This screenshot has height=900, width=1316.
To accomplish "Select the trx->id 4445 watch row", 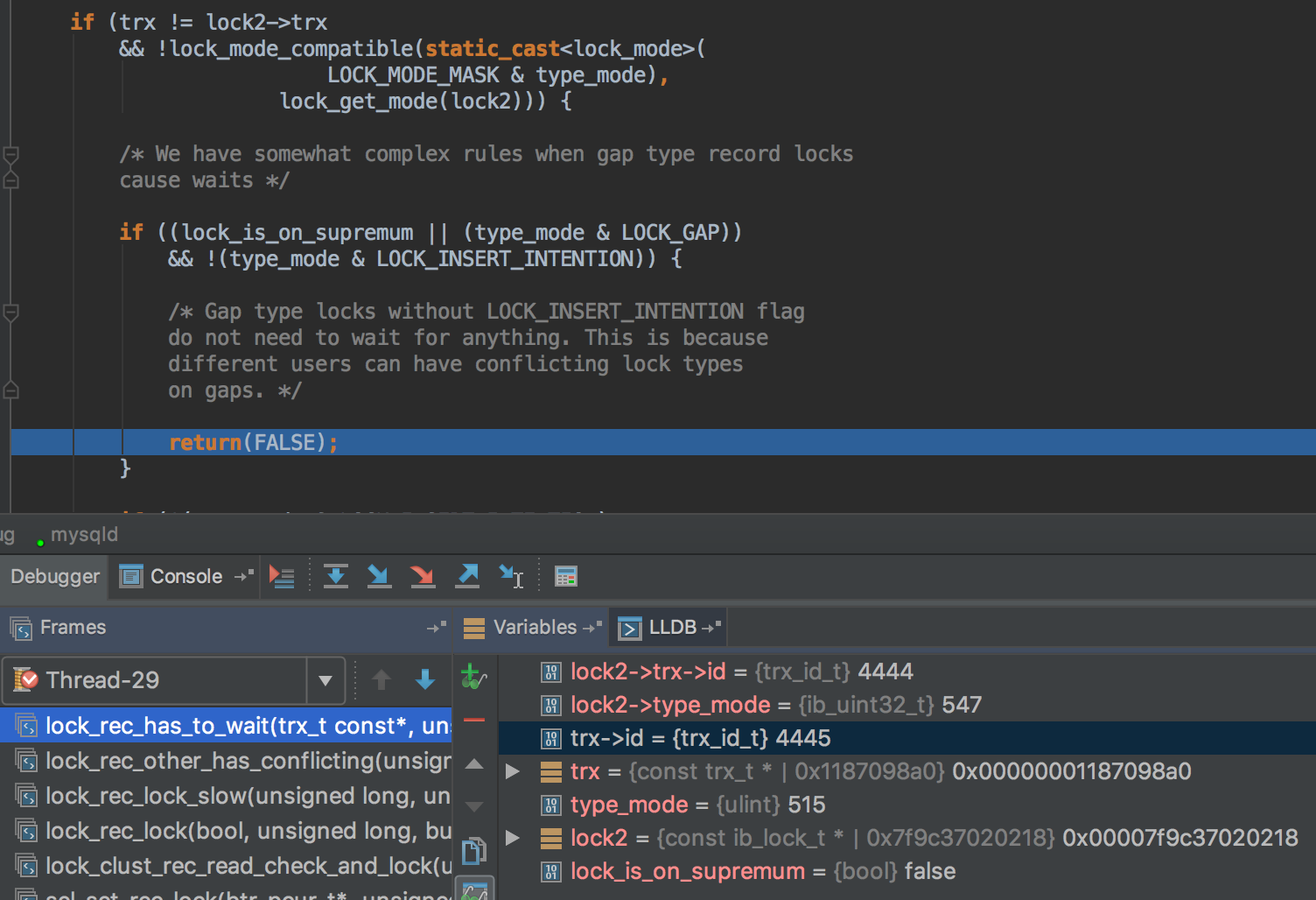I will coord(906,738).
